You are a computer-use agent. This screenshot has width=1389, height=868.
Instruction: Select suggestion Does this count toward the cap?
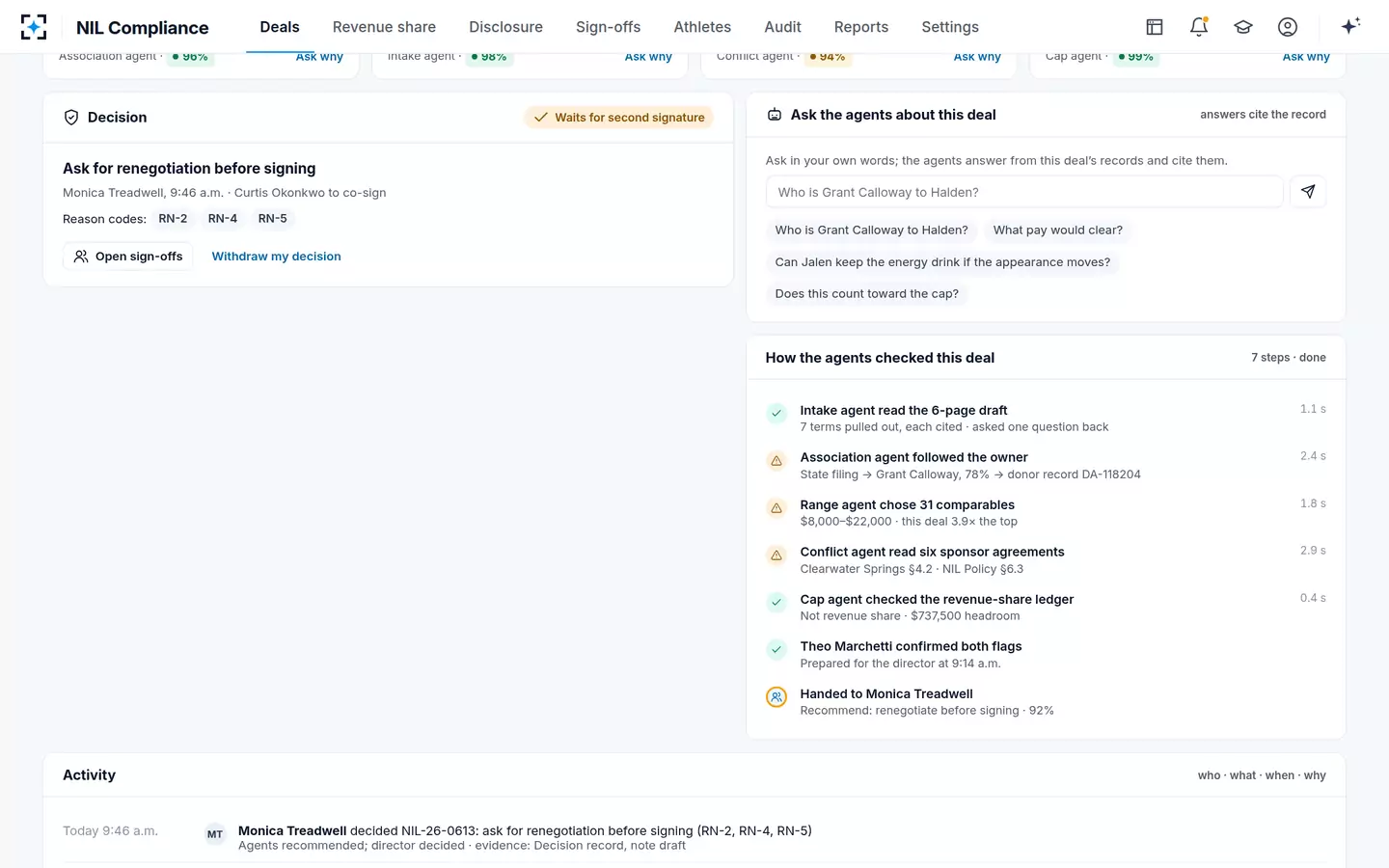[867, 294]
